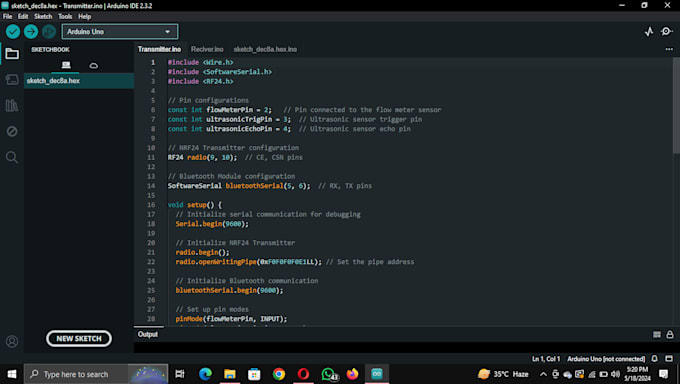Screen dimensions: 680x384
Task: Open the Library Manager sidebar icon
Action: point(12,105)
